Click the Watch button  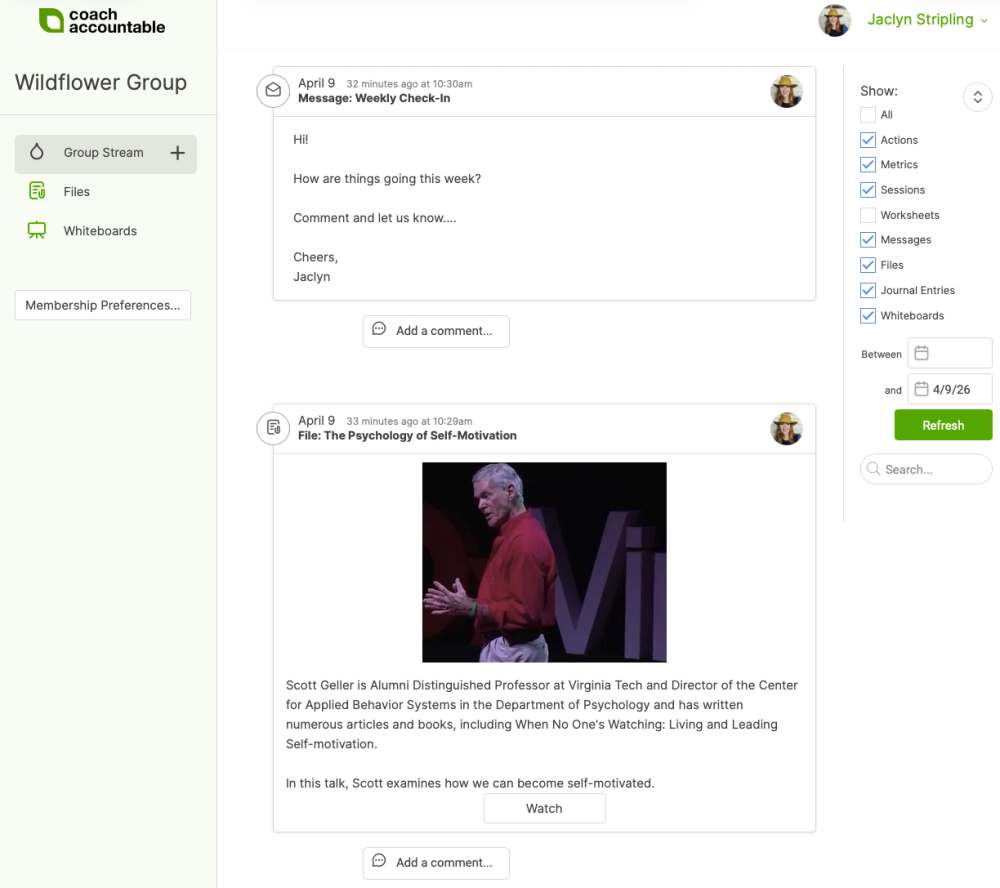(544, 808)
